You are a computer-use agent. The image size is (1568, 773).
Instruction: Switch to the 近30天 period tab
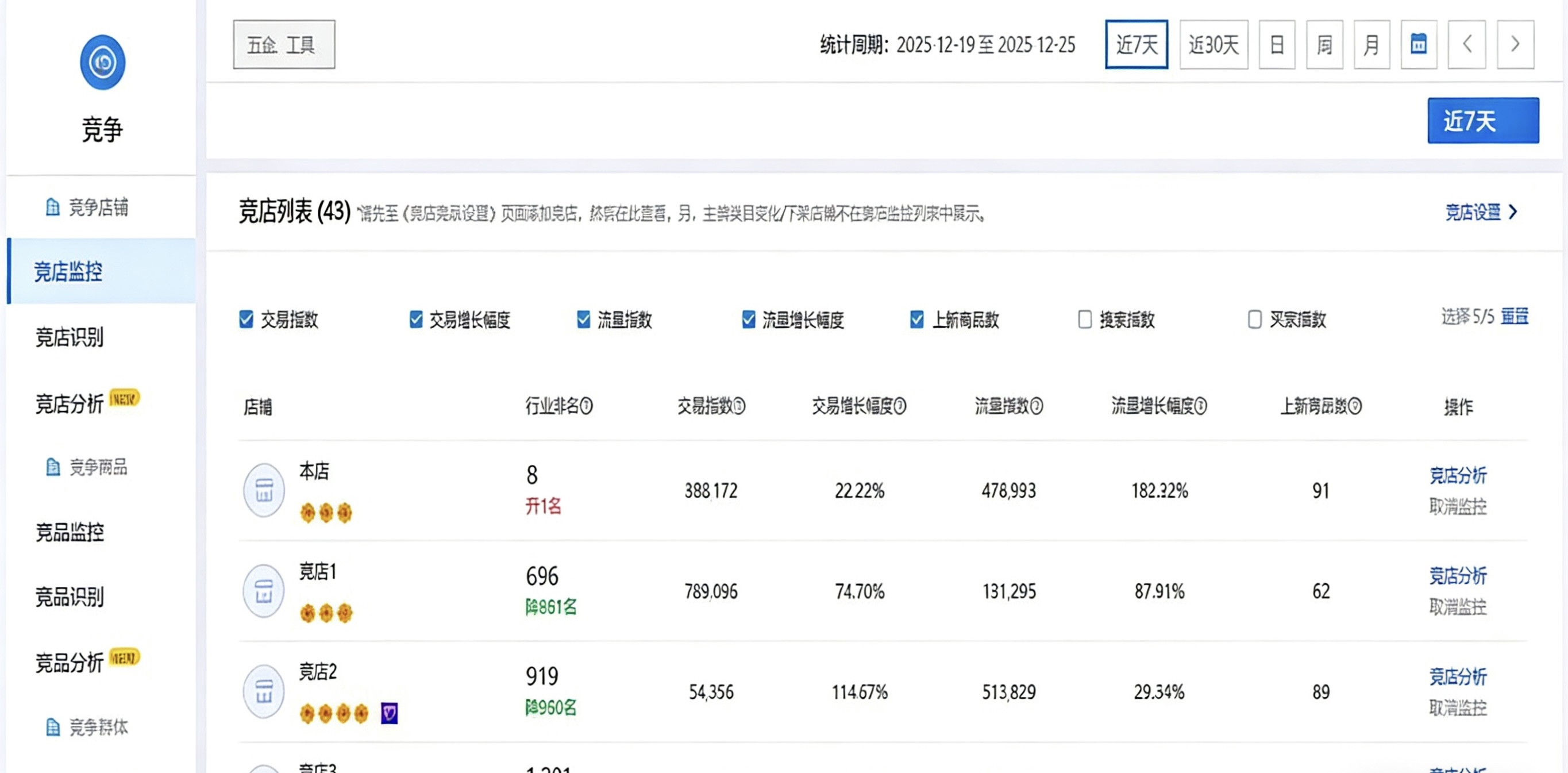[x=1213, y=44]
